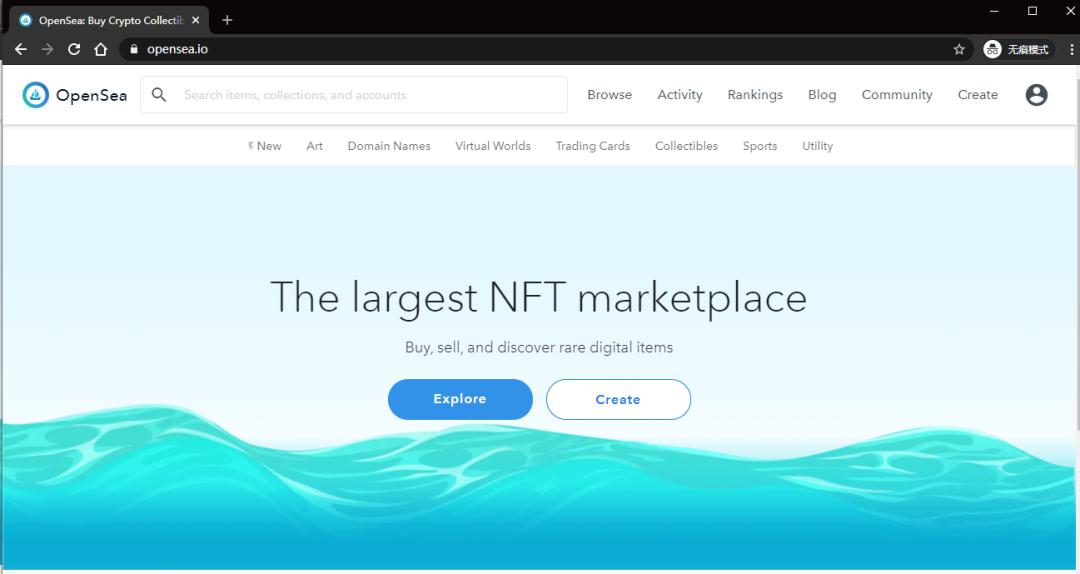Select the OpenSea: Buy Crypto tab
Screen dimensions: 1080x574
109,20
